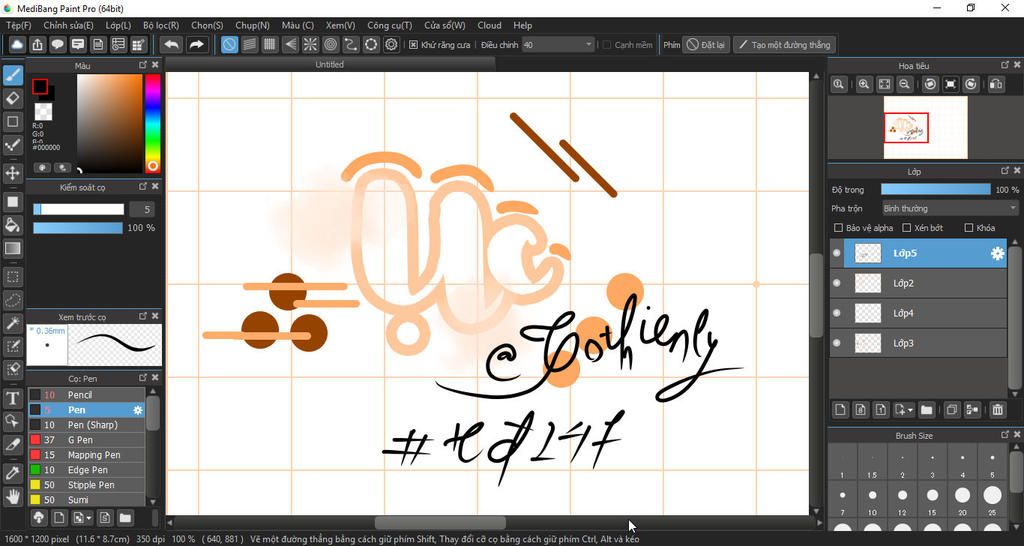Open Pen brush settings gear
The height and width of the screenshot is (546, 1024).
138,410
